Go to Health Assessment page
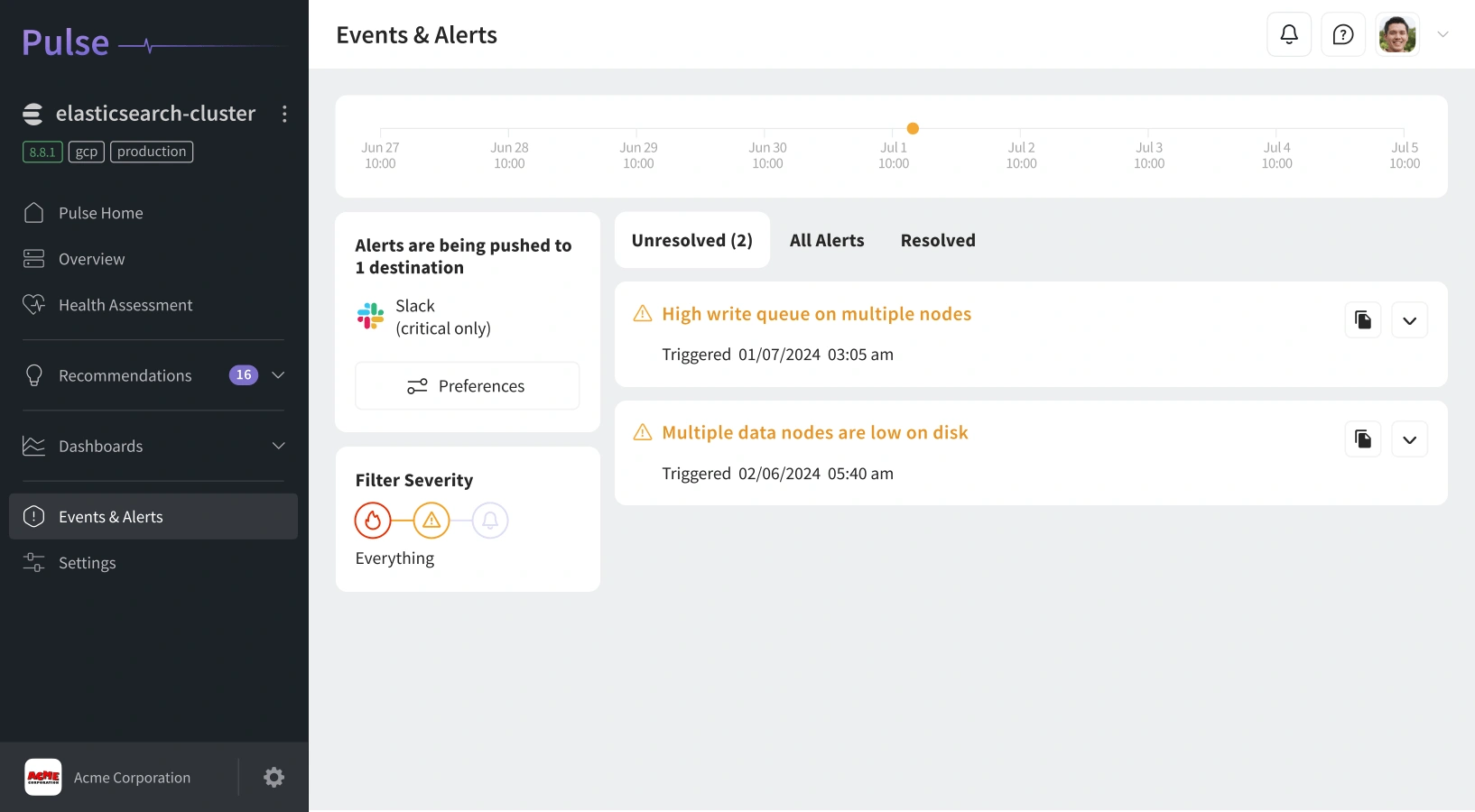1475x812 pixels. pos(125,305)
